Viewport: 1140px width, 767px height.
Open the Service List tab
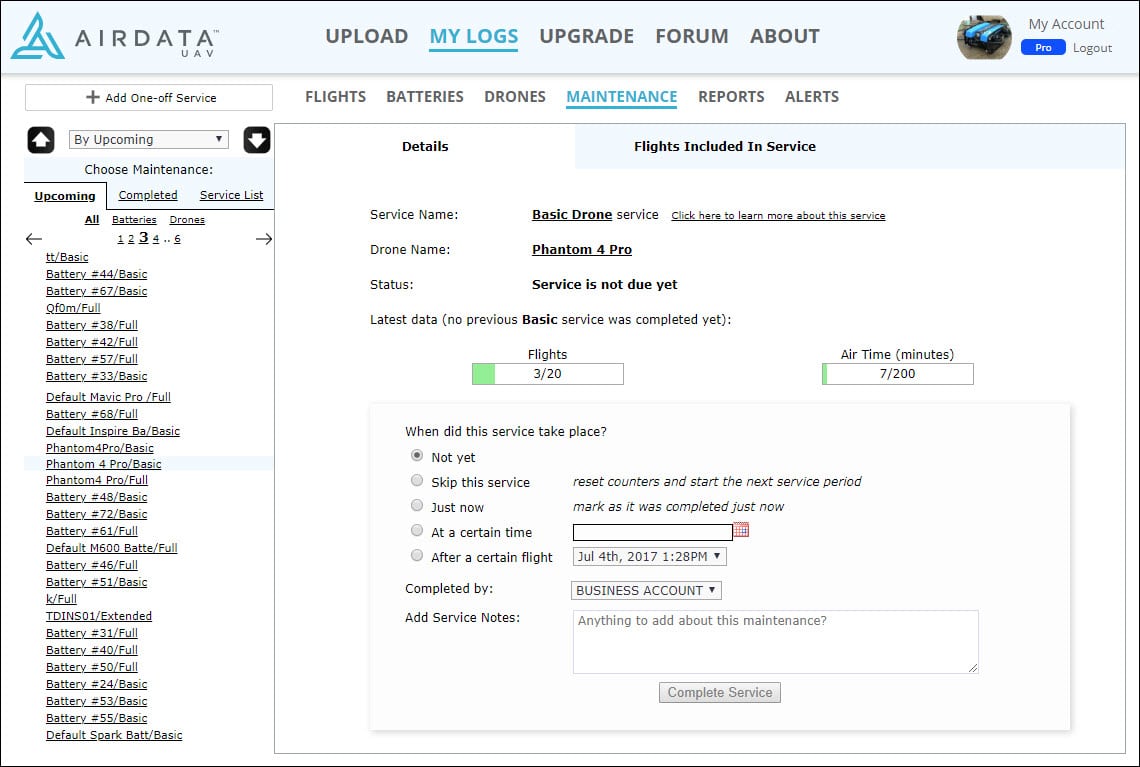point(231,195)
